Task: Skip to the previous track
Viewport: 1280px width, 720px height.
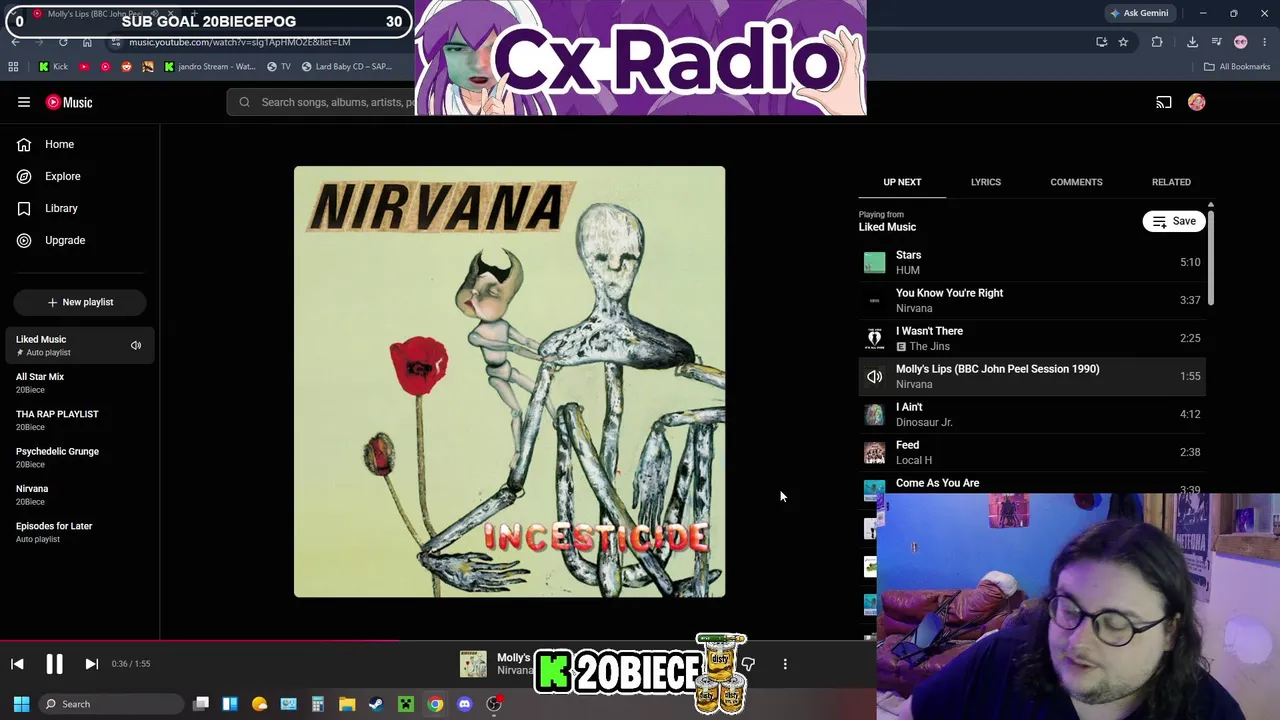Action: coord(17,664)
